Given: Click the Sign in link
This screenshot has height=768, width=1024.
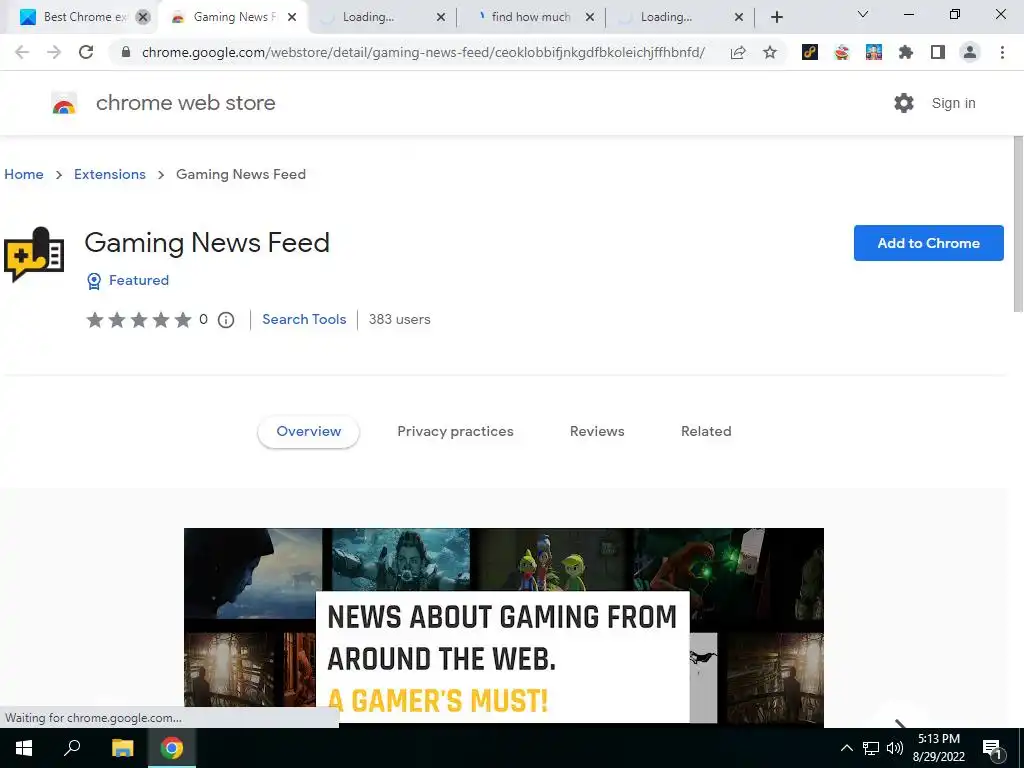Looking at the screenshot, I should pyautogui.click(x=953, y=103).
